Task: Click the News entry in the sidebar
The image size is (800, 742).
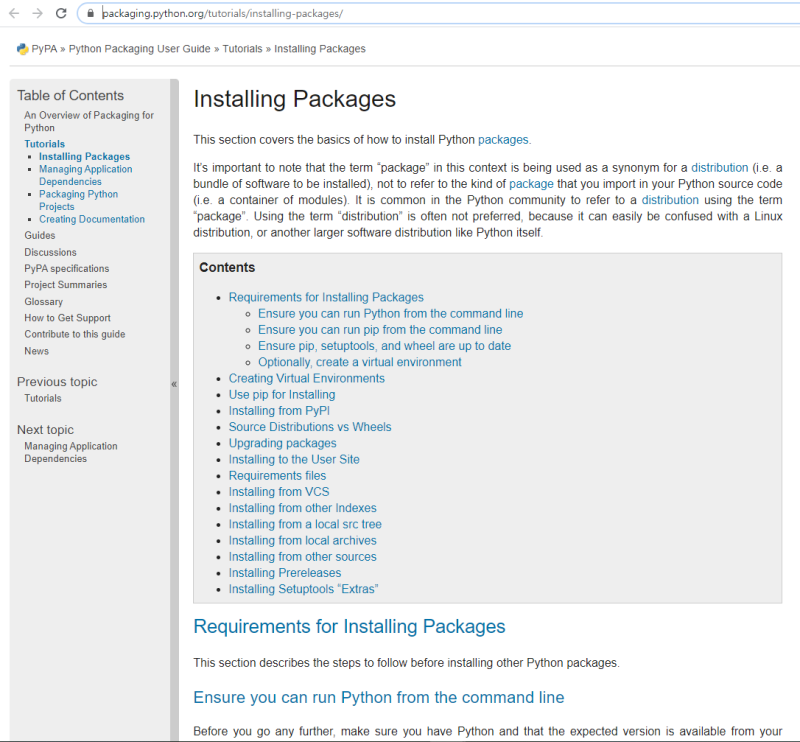Action: [36, 350]
